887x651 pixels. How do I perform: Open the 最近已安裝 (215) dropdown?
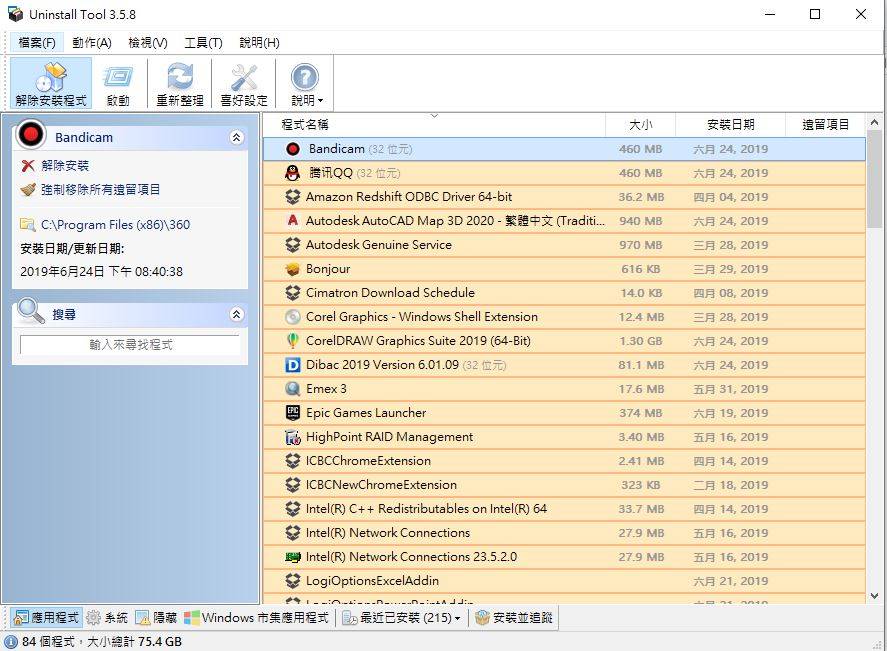458,618
